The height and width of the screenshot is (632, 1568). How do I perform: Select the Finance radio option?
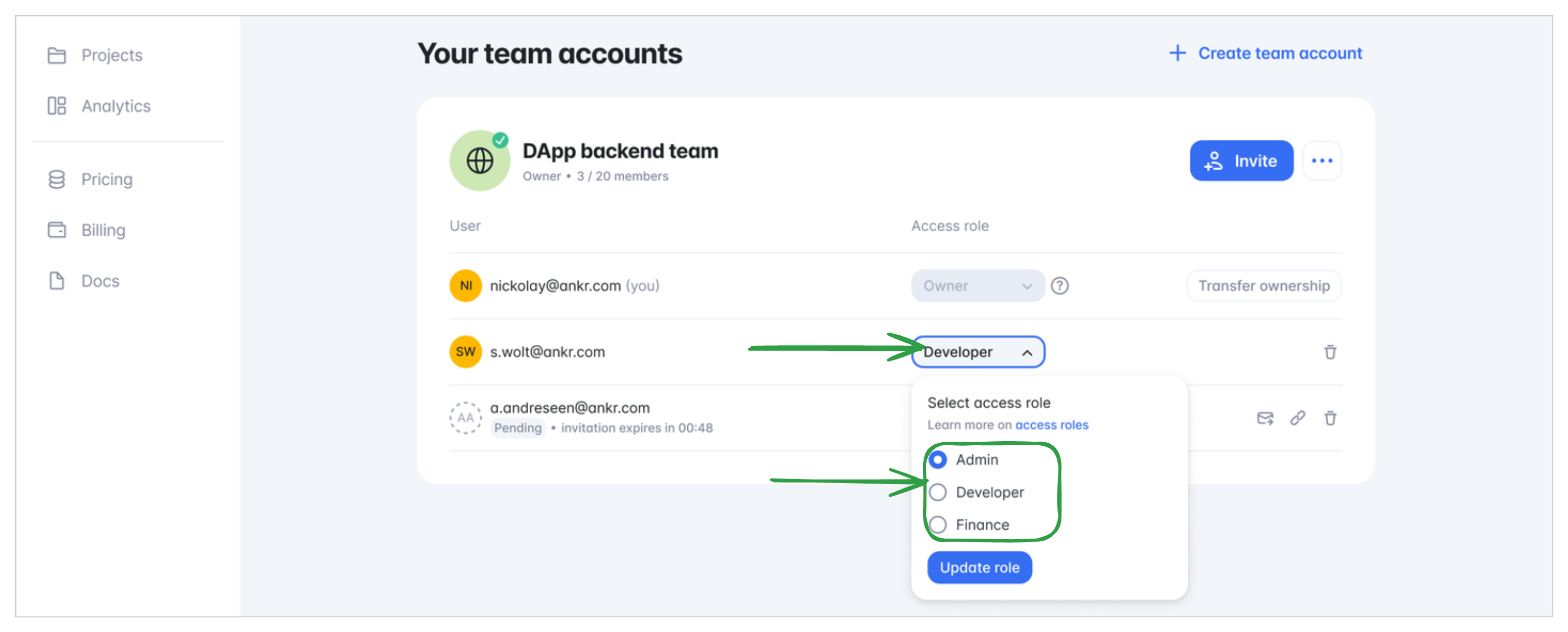[x=937, y=524]
